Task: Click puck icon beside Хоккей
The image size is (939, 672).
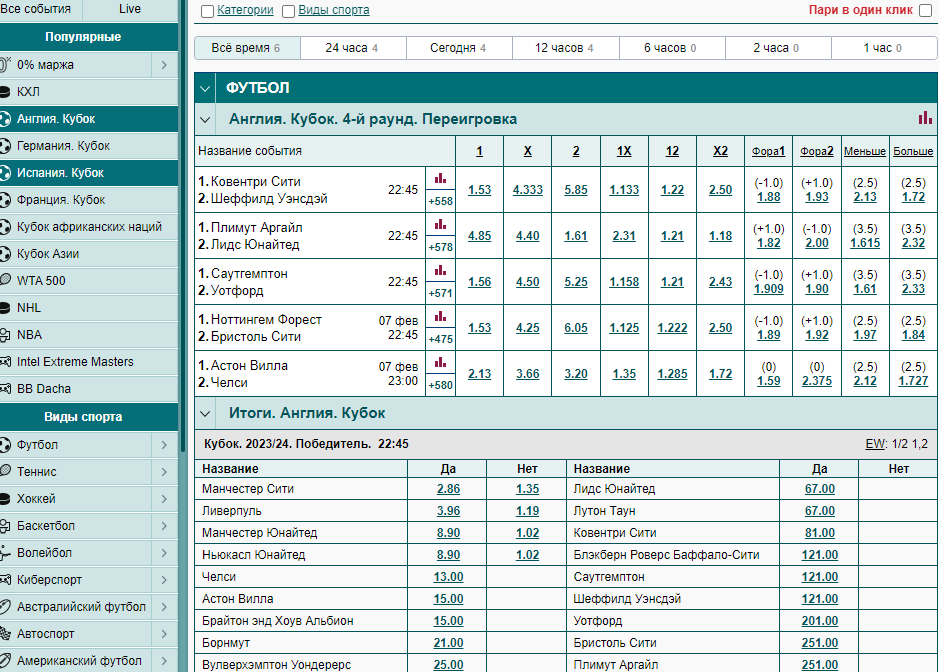Action: point(5,499)
